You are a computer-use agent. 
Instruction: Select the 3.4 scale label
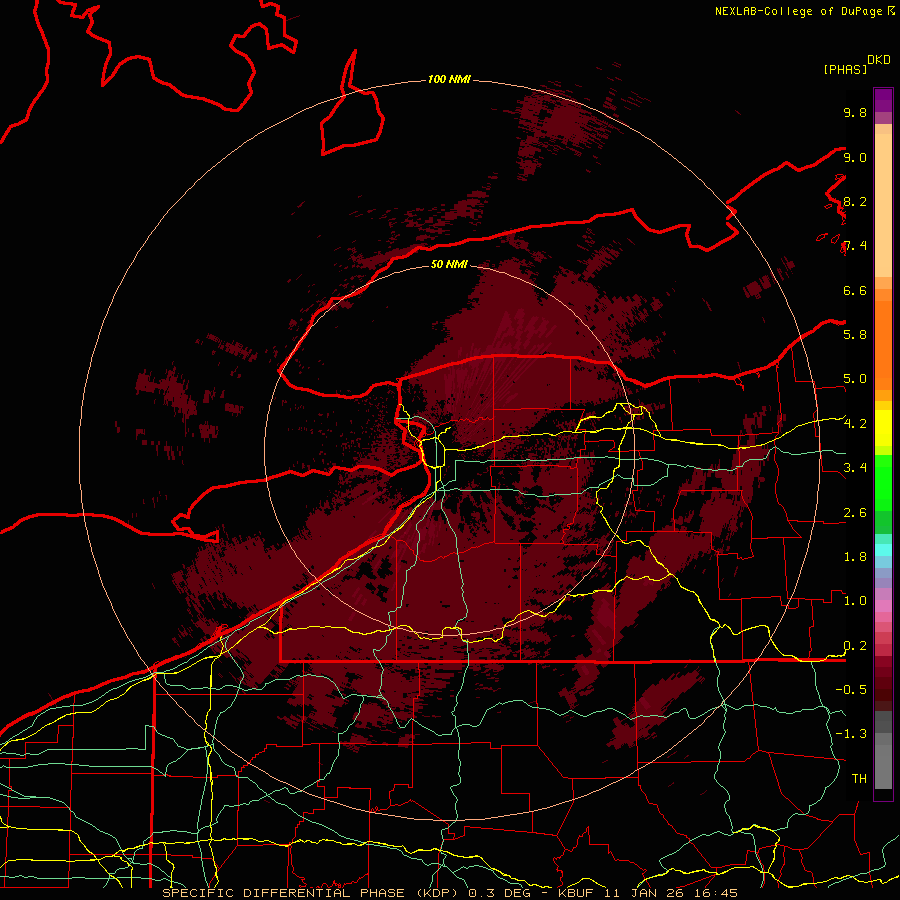(x=855, y=467)
